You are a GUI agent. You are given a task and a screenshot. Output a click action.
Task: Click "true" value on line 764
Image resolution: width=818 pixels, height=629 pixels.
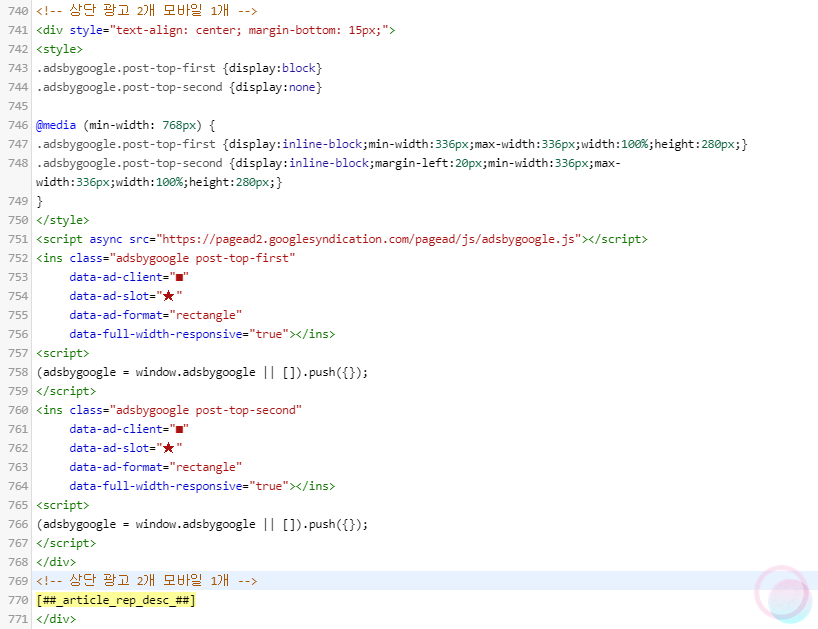coord(269,486)
